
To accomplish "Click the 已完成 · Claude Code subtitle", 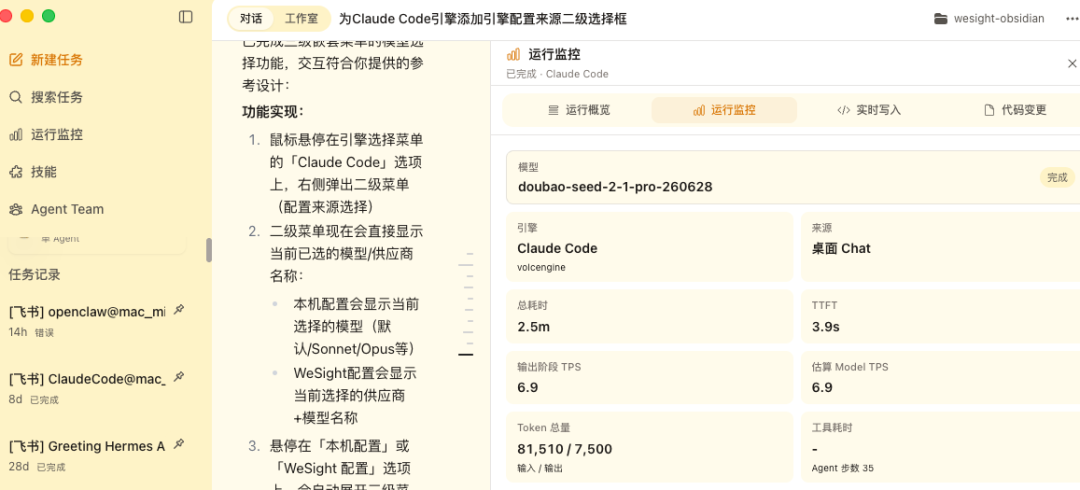I will point(557,74).
